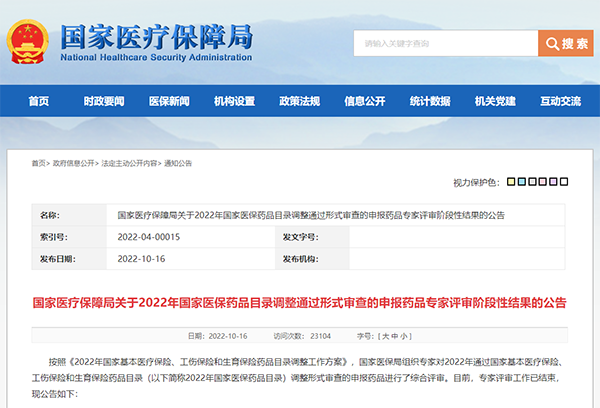Go to the 互动交流 navigation item
The image size is (600, 408).
coord(560,101)
